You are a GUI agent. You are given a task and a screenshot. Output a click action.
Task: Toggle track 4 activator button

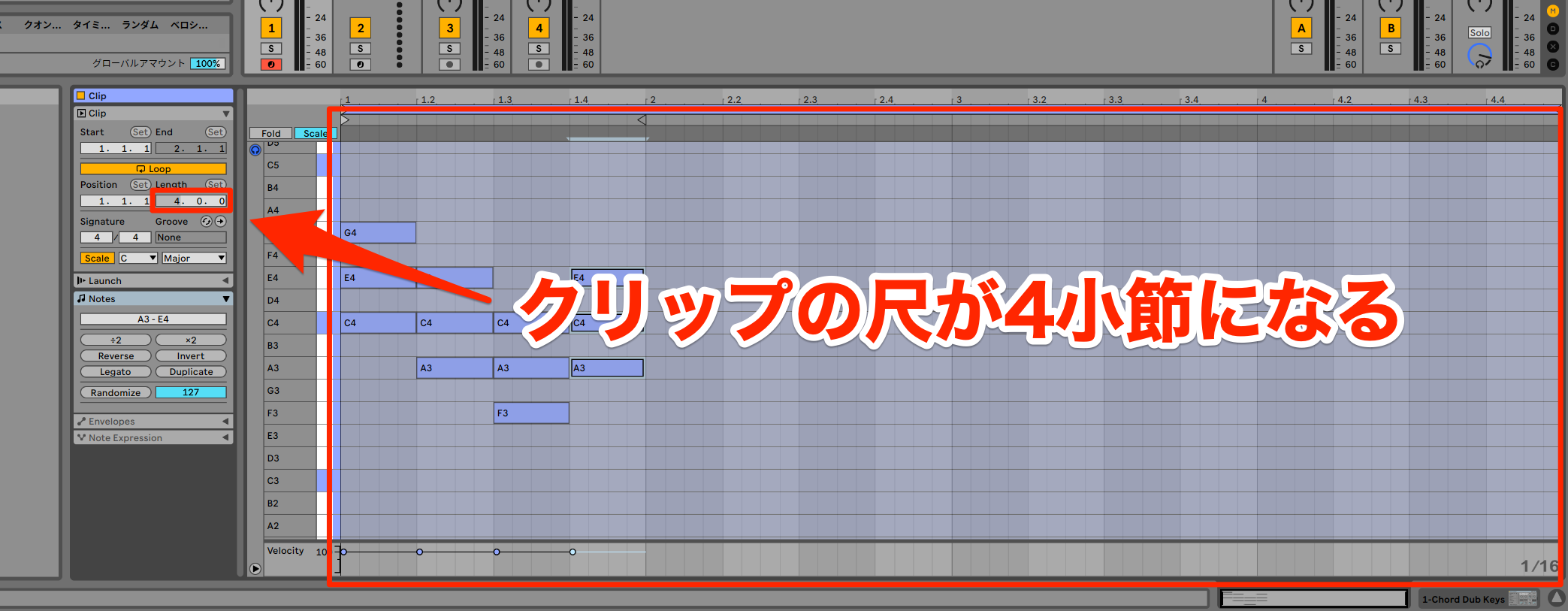[x=539, y=29]
